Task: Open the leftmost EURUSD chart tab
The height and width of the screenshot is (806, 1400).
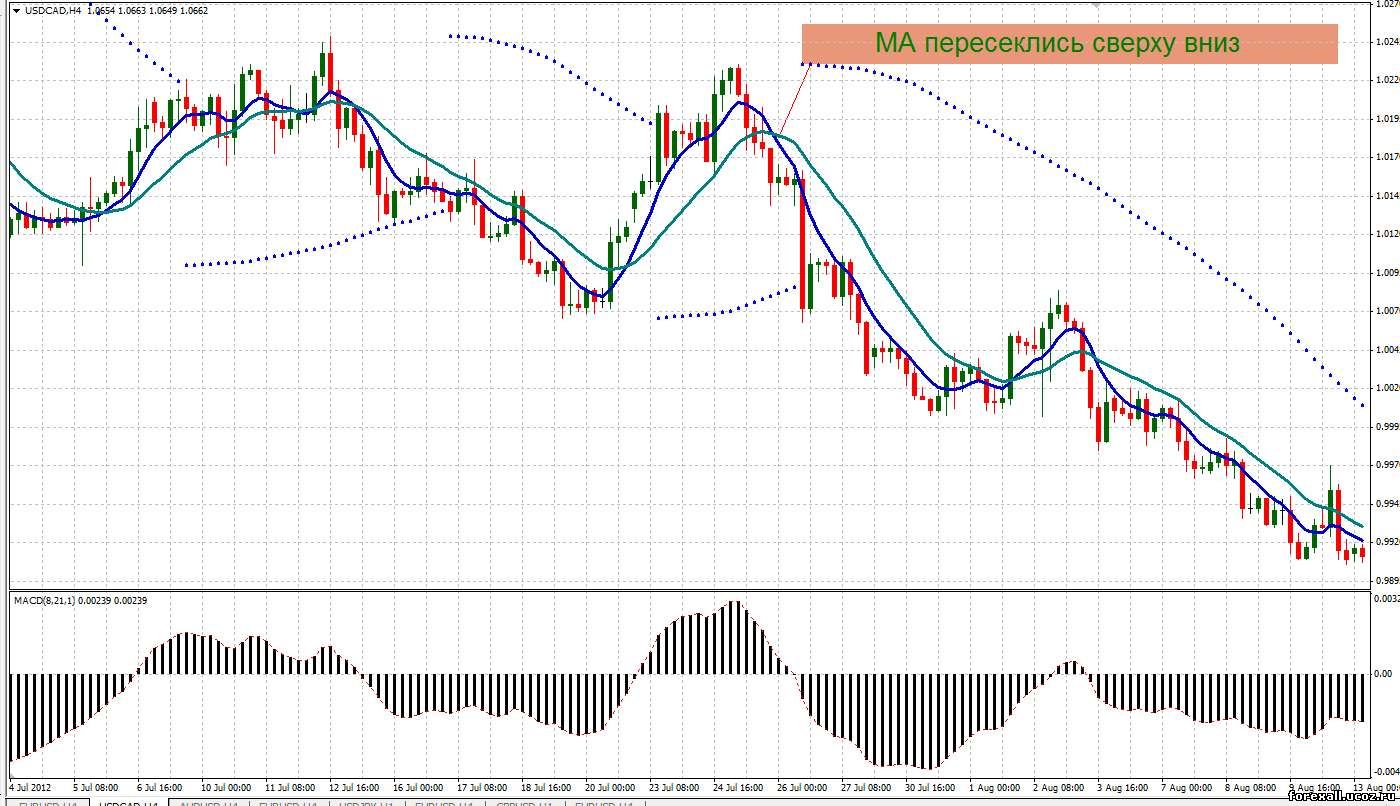Action: click(49, 803)
